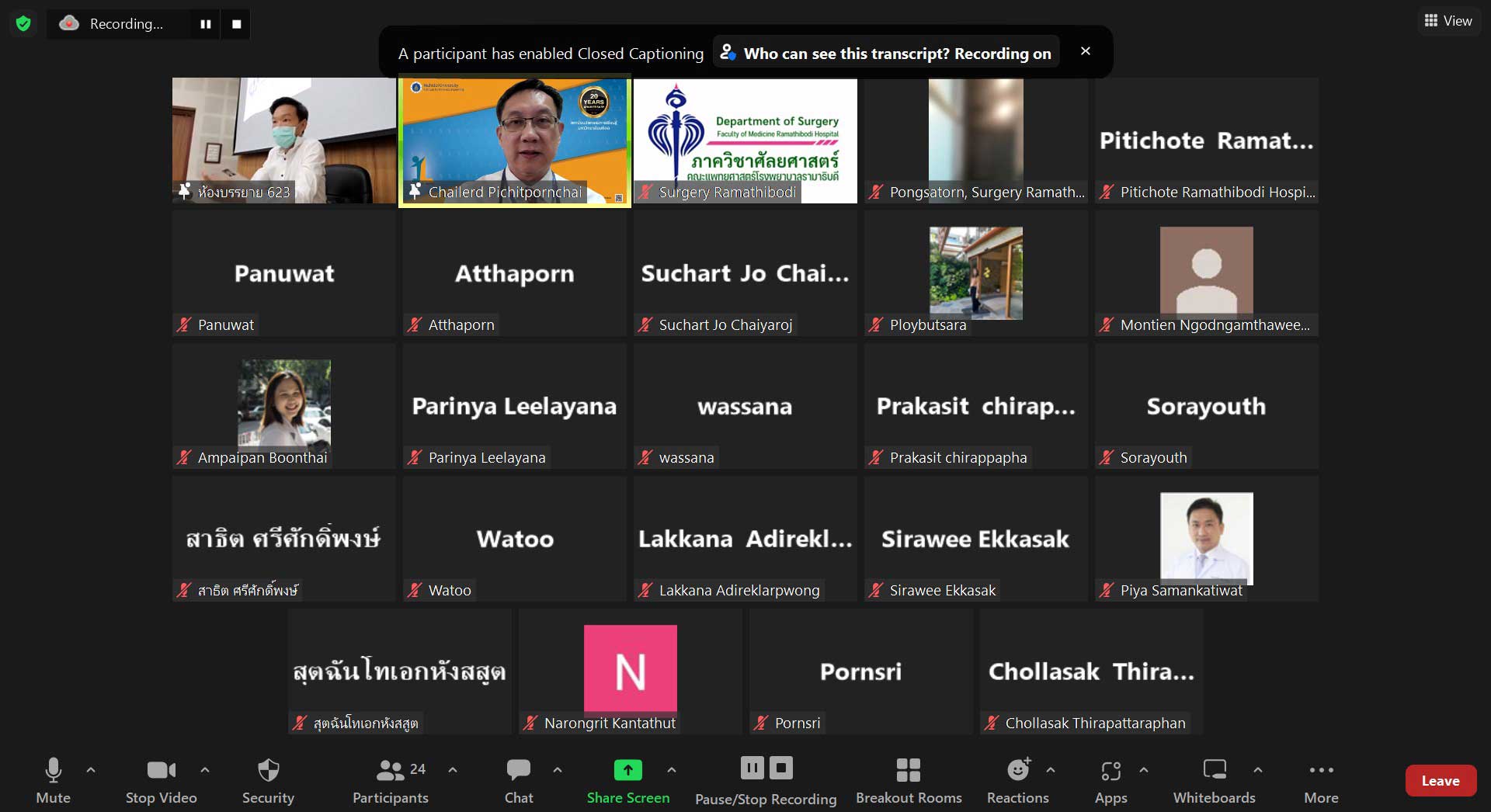Expand audio options arrow beside Mute
Viewport: 1491px width, 812px height.
tap(91, 770)
